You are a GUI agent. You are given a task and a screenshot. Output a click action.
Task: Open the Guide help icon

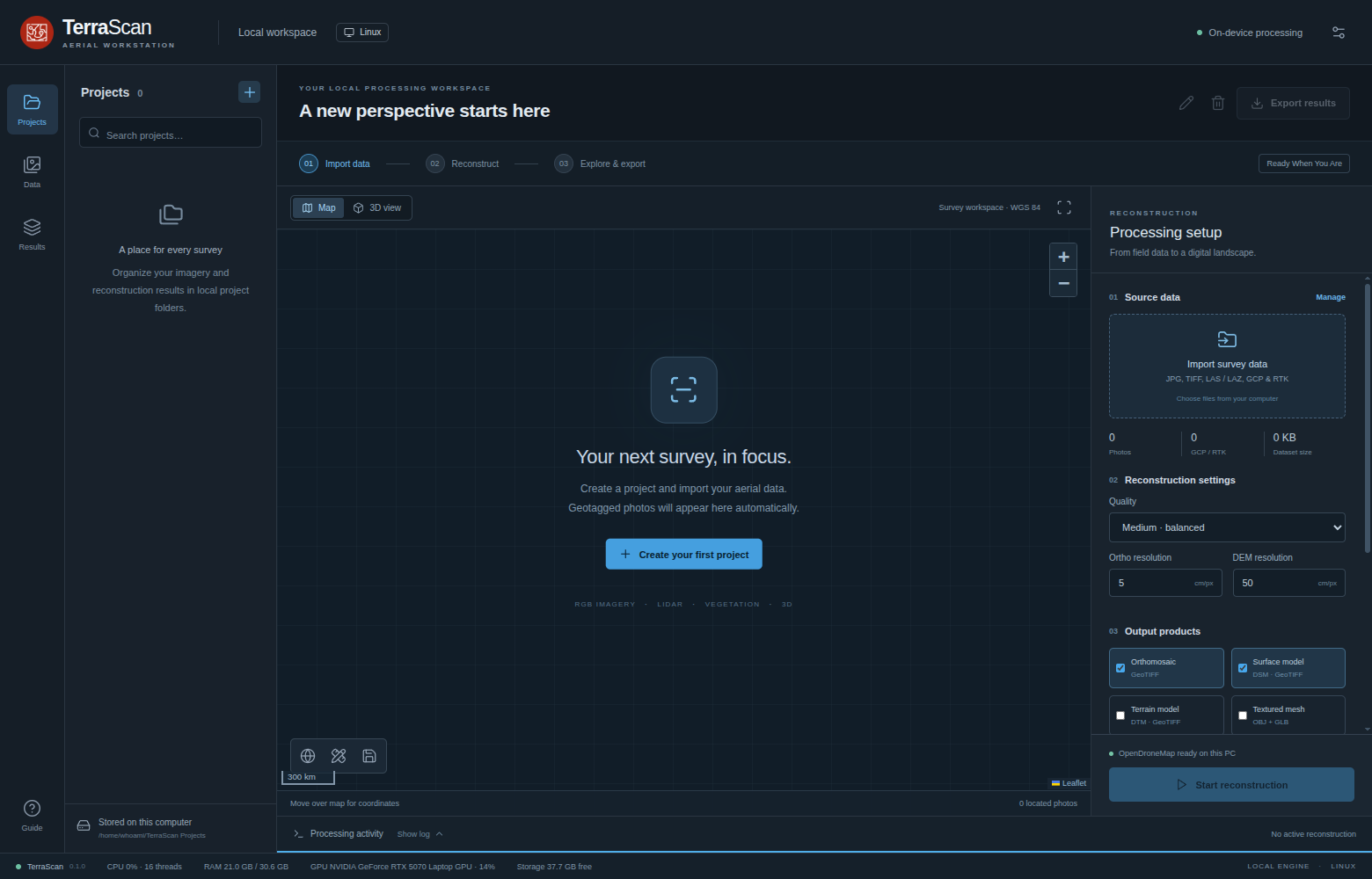click(33, 815)
